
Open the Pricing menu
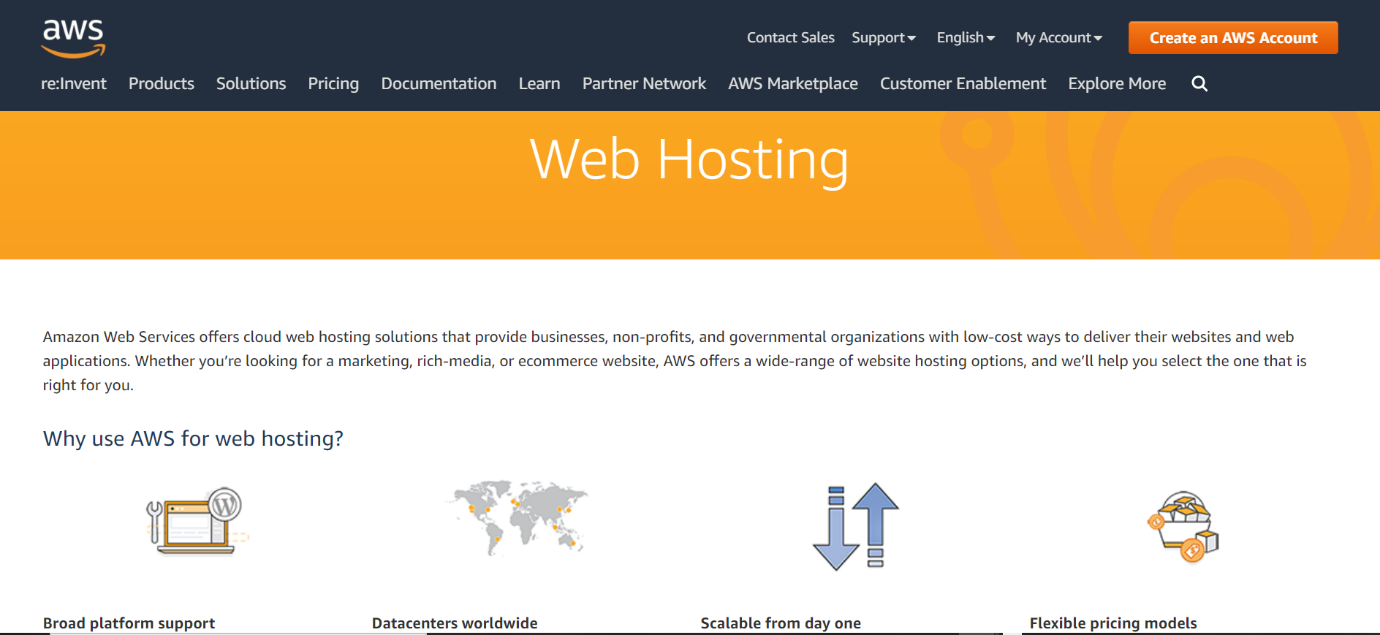coord(333,84)
